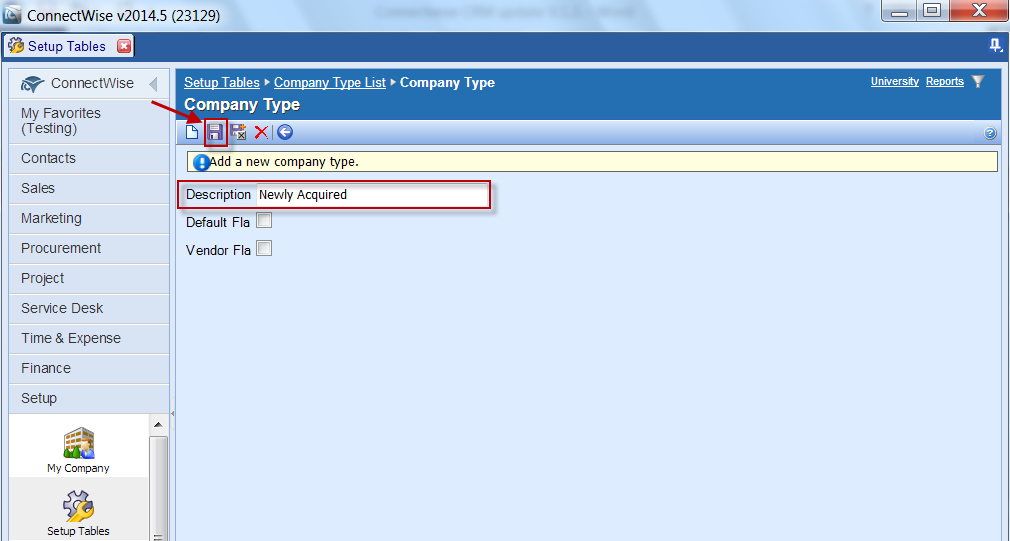Save the company type
1010x541 pixels.
click(x=214, y=132)
